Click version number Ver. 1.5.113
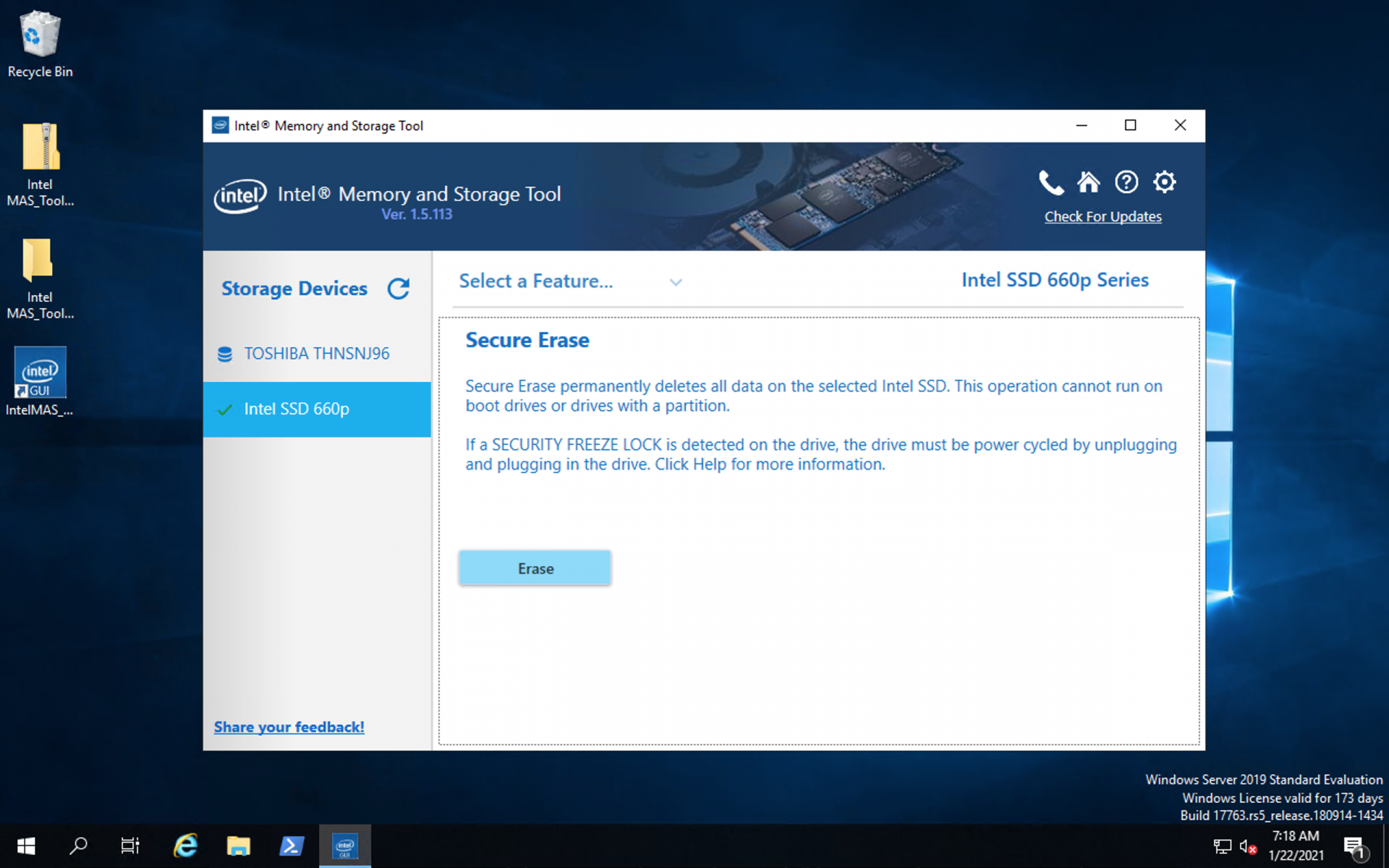 [417, 214]
